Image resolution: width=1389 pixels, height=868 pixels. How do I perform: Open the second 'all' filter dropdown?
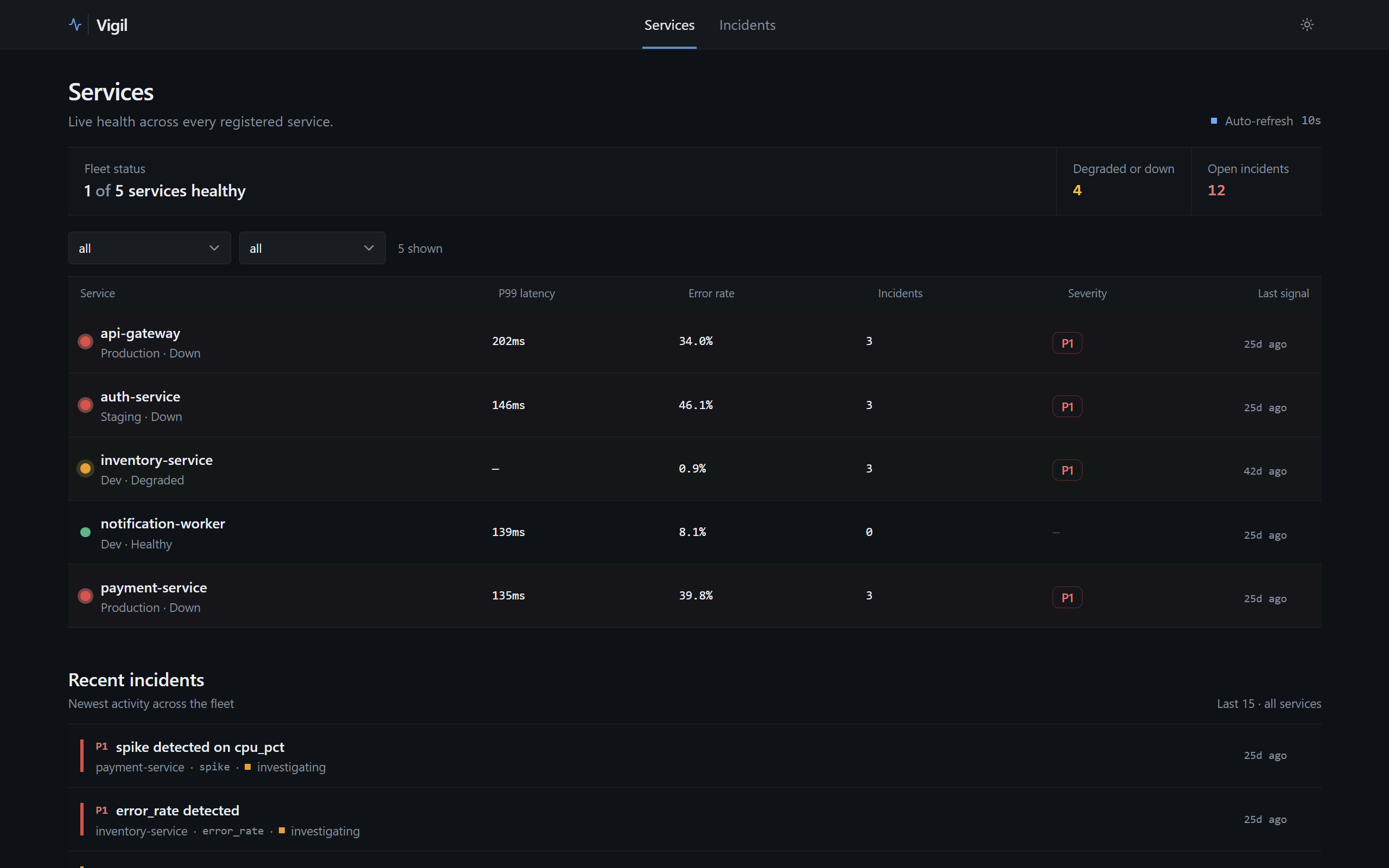point(311,248)
